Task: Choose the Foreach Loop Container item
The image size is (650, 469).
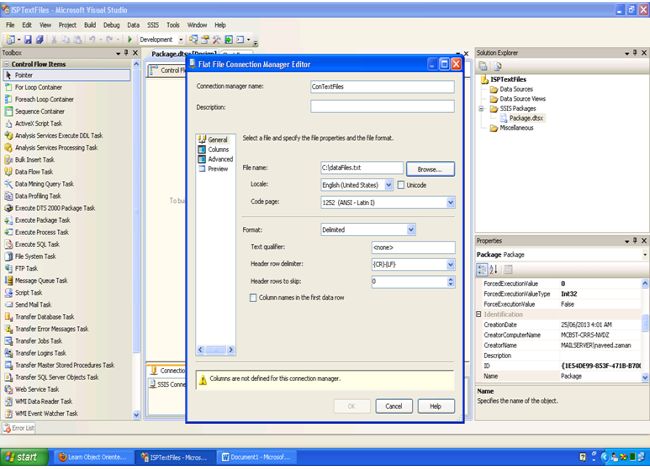Action: (44, 100)
